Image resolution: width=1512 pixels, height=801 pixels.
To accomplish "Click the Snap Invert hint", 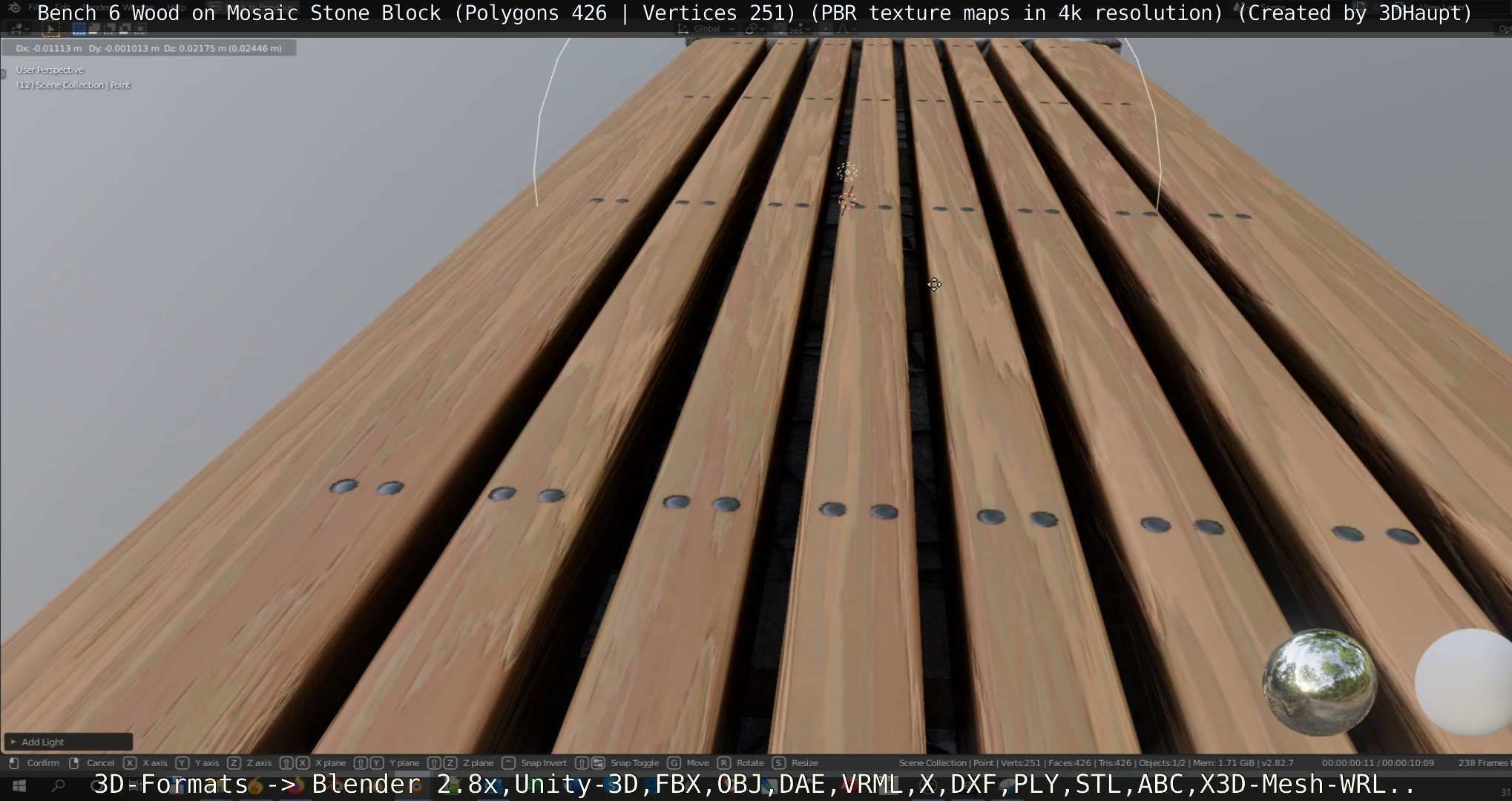I will 543,762.
